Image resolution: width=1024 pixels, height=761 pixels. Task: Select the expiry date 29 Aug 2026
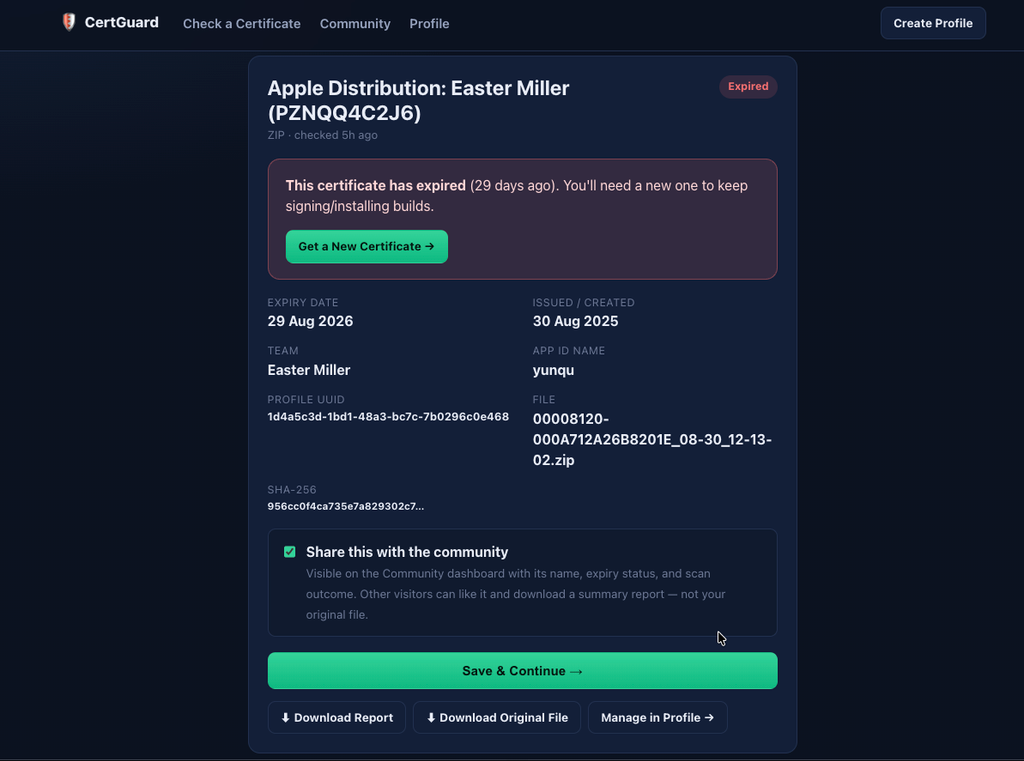click(310, 321)
